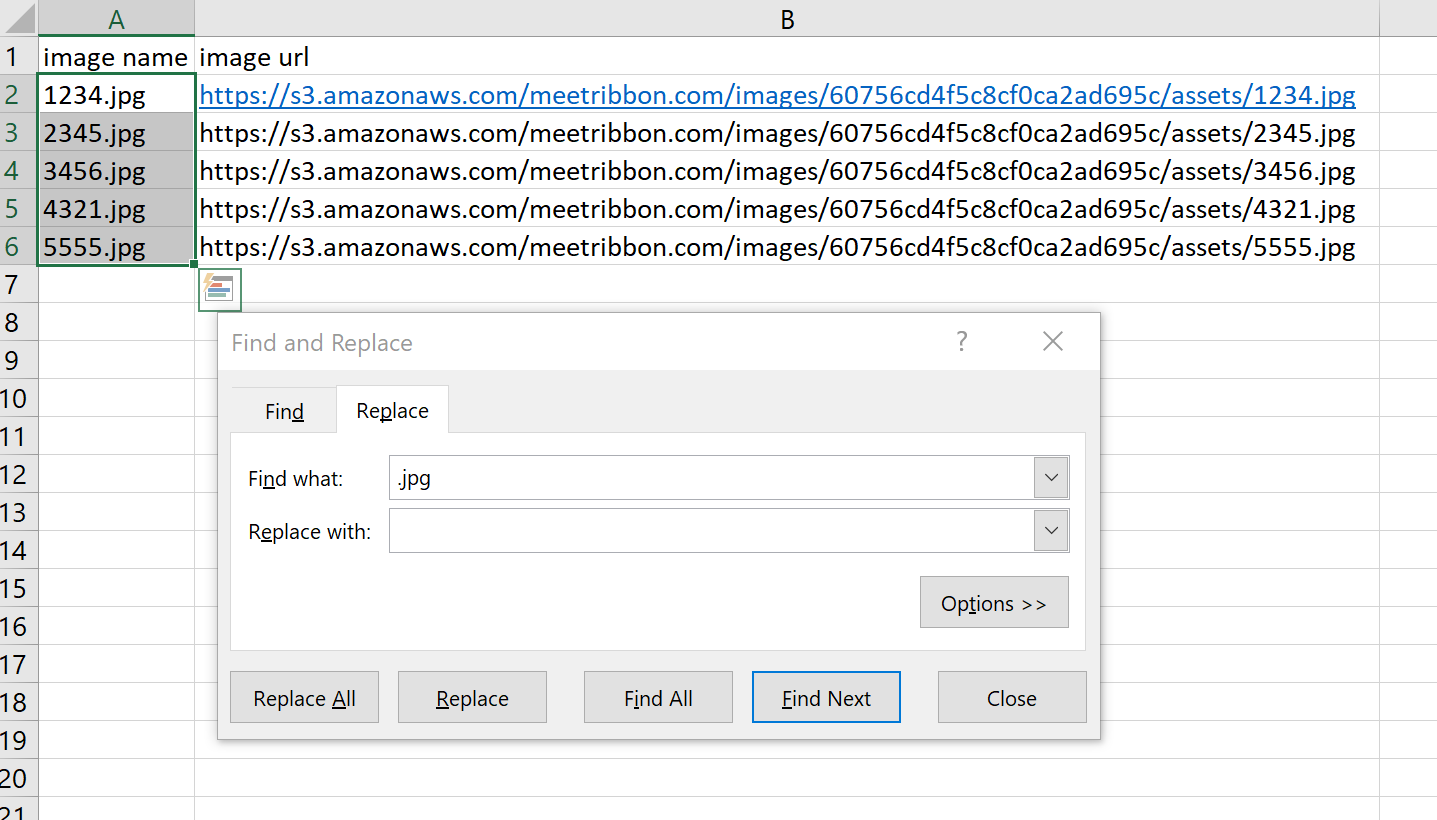The width and height of the screenshot is (1437, 820).
Task: Click the Replace button
Action: [472, 698]
